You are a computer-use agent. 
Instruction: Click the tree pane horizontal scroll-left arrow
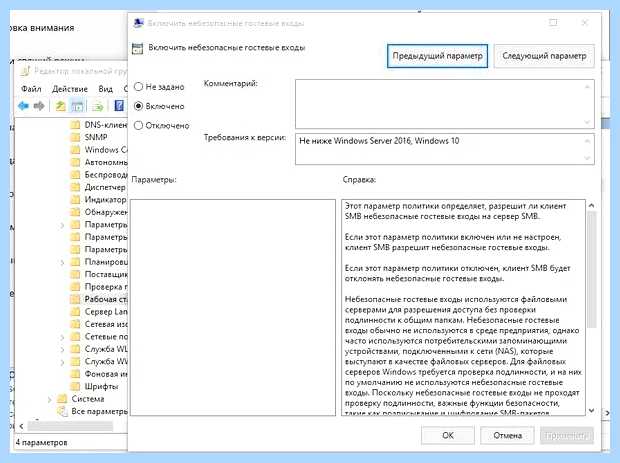pyautogui.click(x=21, y=426)
